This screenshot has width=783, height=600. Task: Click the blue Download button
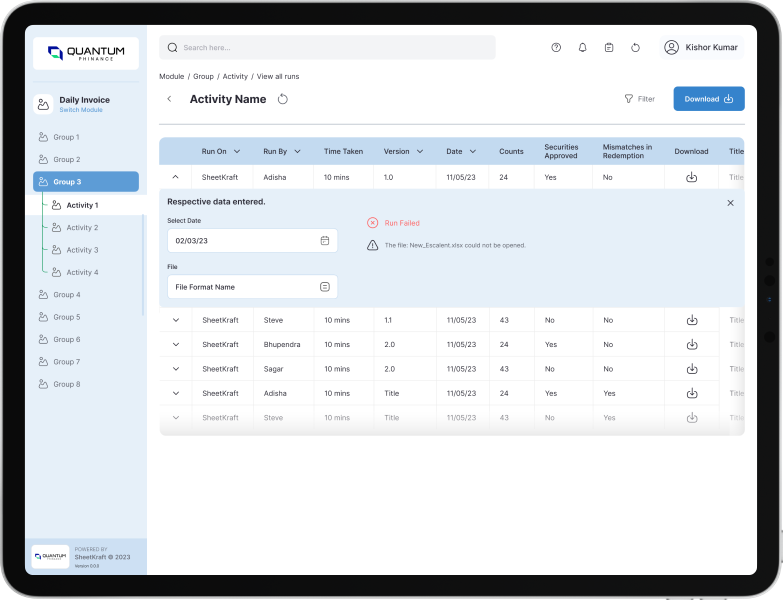tap(708, 99)
